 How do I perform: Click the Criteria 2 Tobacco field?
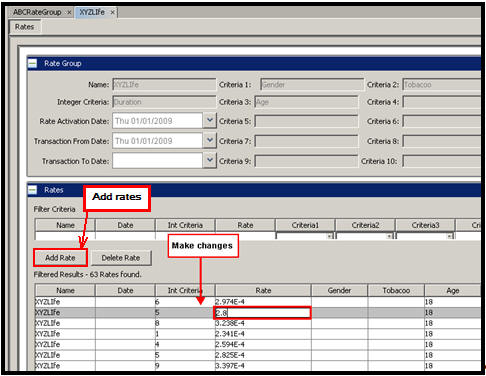[442, 85]
